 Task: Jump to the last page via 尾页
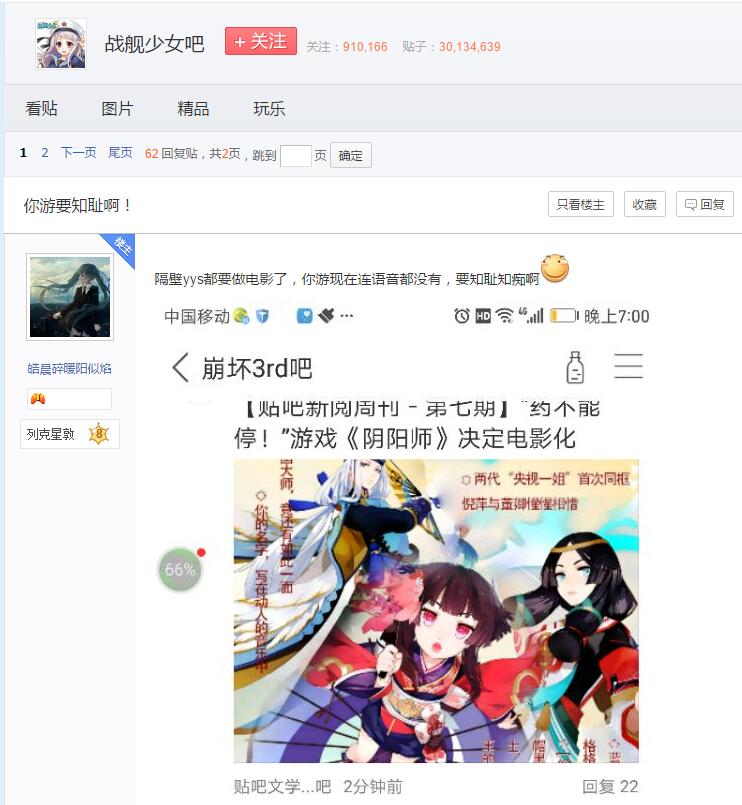pos(120,152)
